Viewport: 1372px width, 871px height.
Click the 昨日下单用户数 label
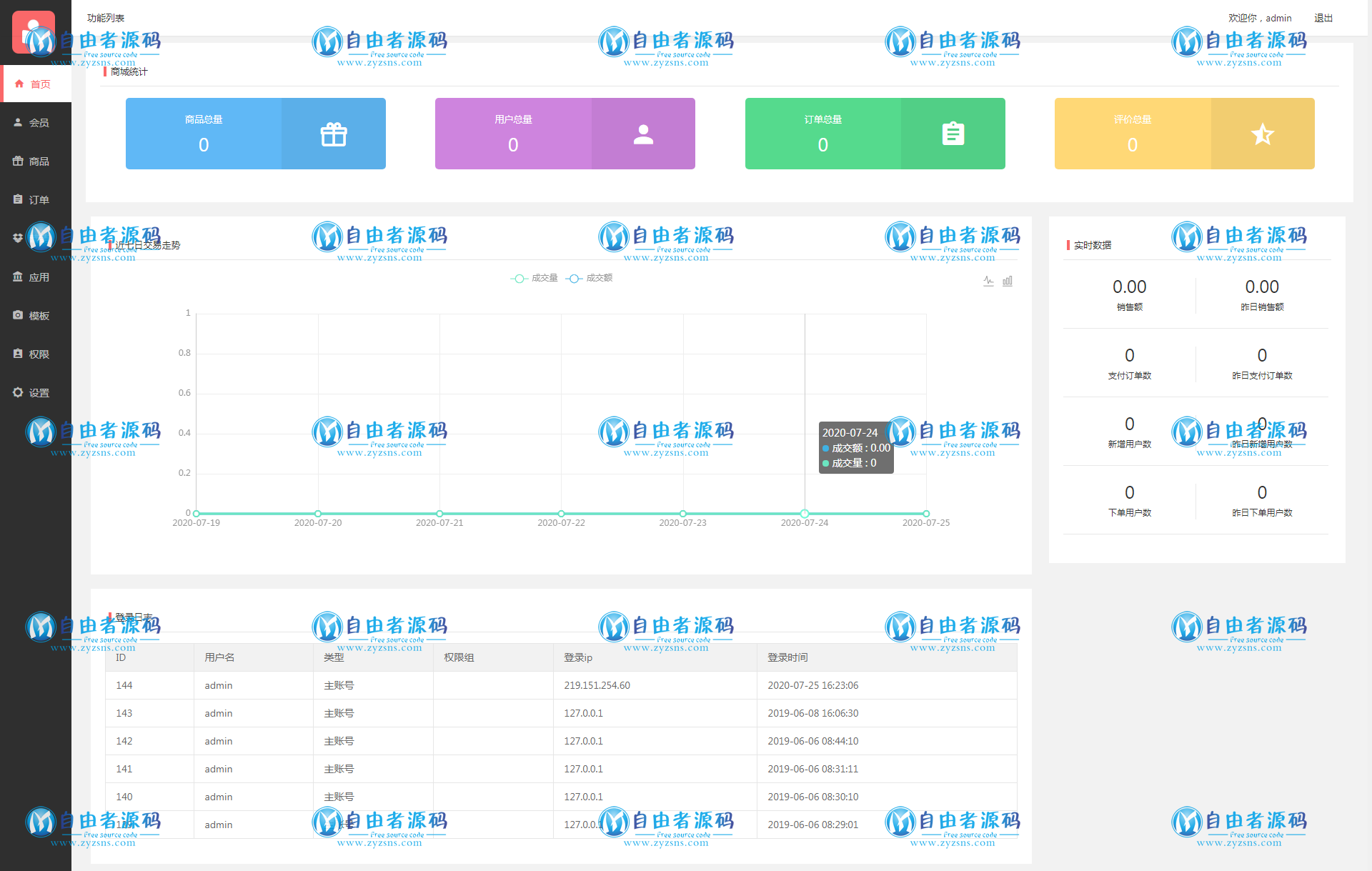point(1262,512)
